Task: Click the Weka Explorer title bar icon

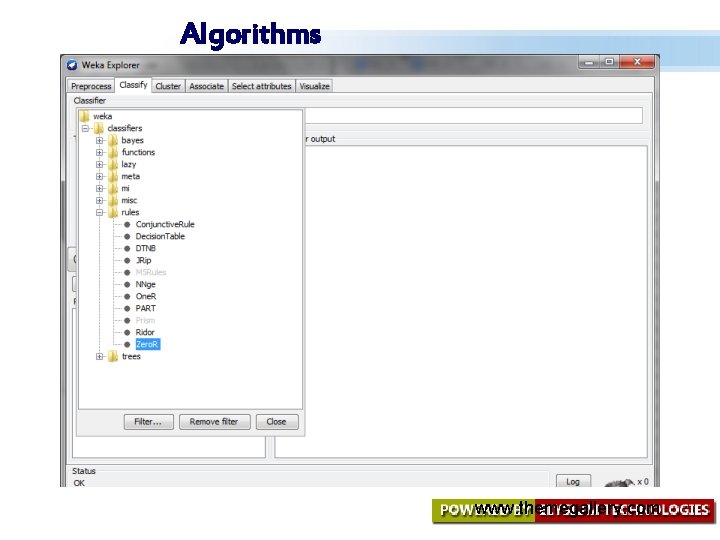Action: click(x=72, y=65)
